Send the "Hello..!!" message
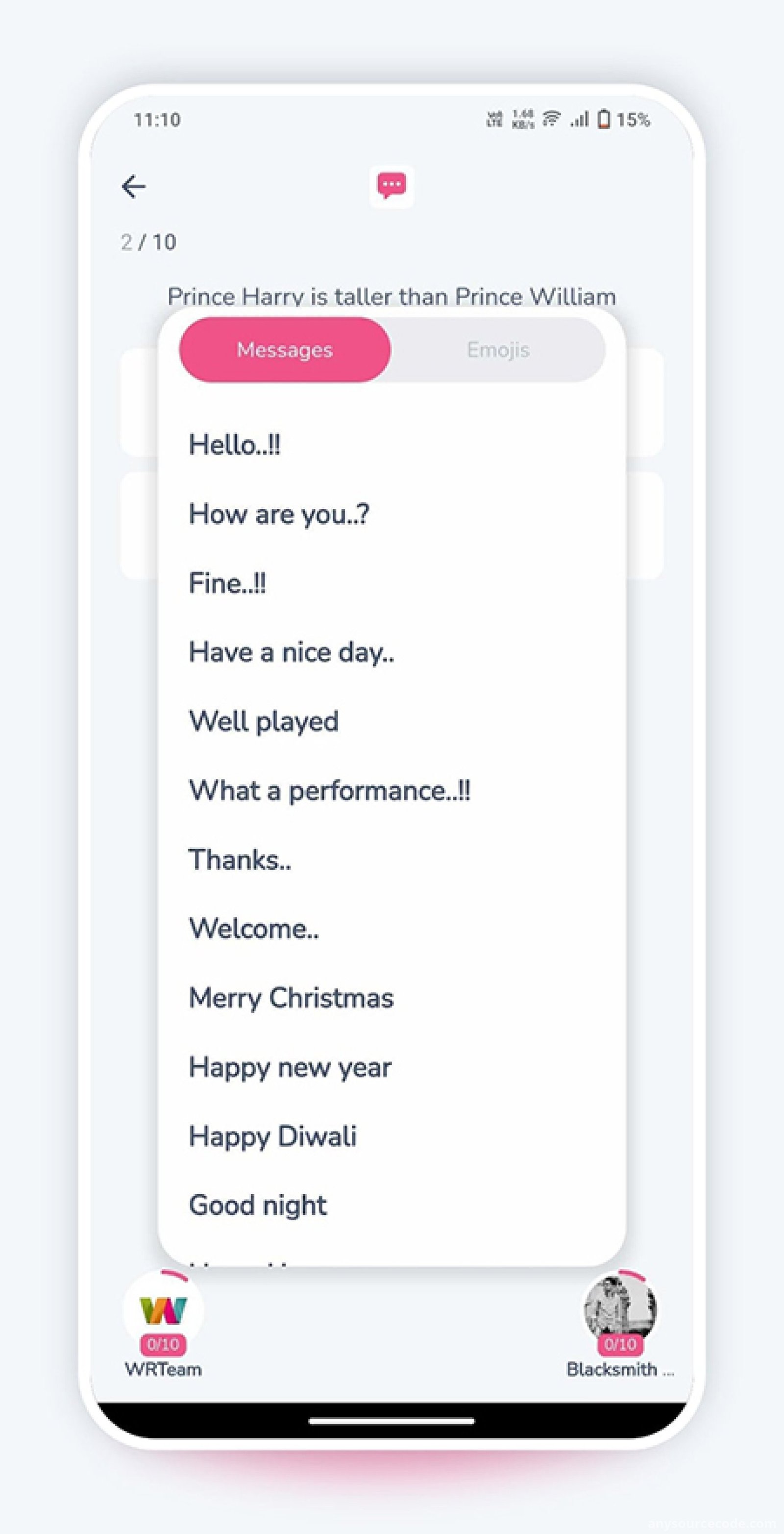Image resolution: width=784 pixels, height=1534 pixels. coord(235,445)
